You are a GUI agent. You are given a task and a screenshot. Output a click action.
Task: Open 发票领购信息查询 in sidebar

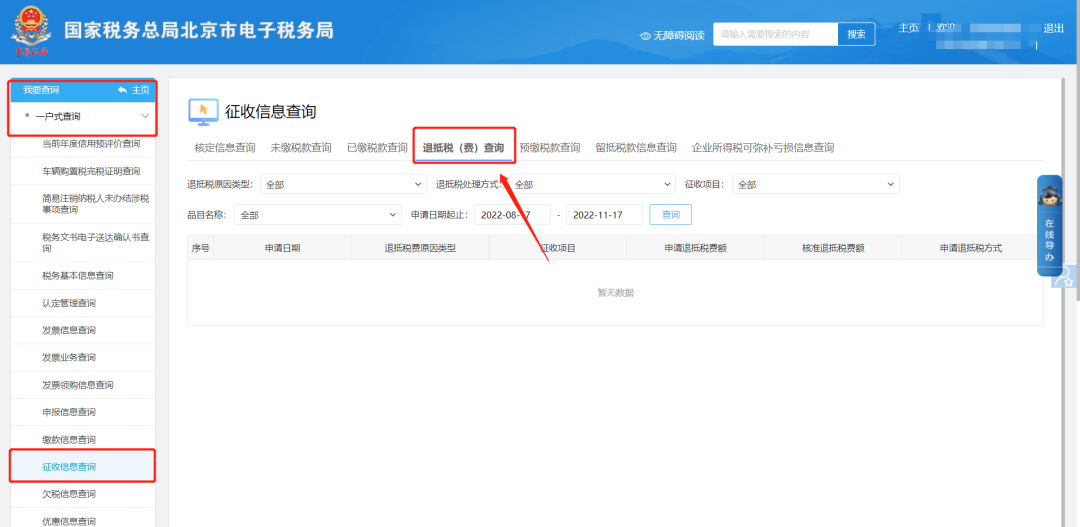point(78,385)
